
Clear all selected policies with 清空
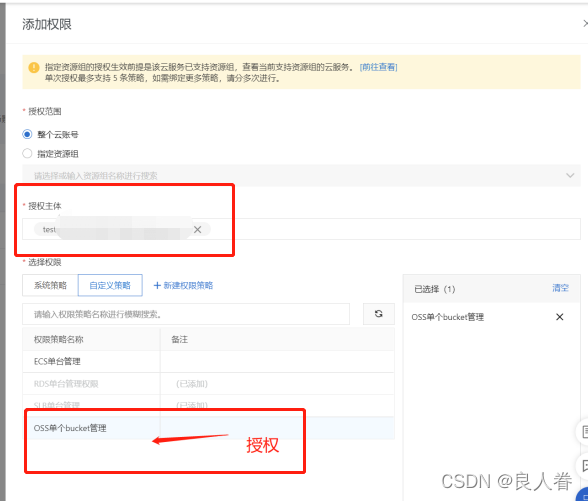click(560, 288)
